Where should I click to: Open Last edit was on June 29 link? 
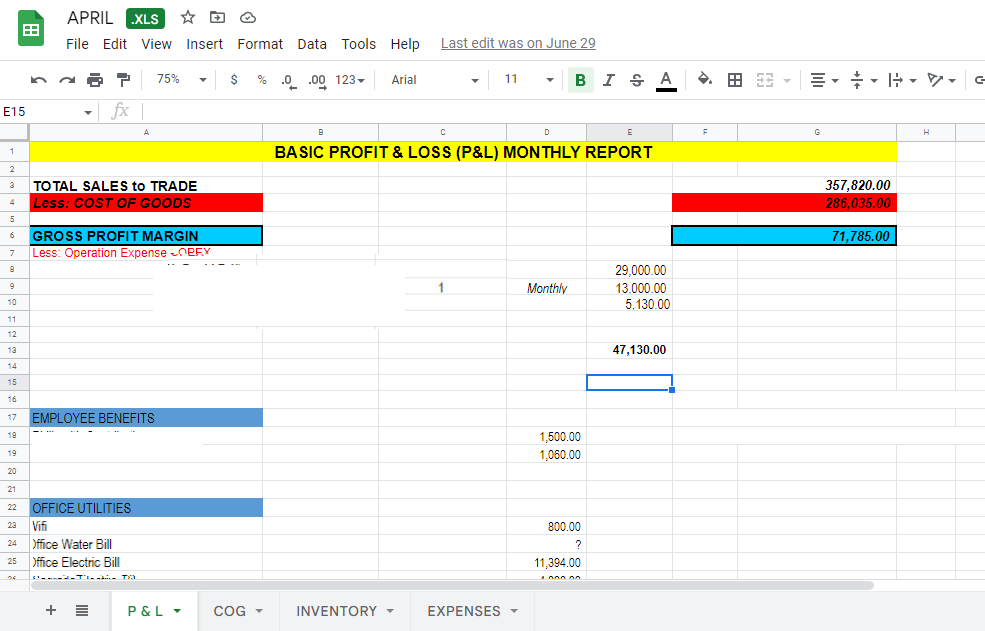click(x=518, y=43)
